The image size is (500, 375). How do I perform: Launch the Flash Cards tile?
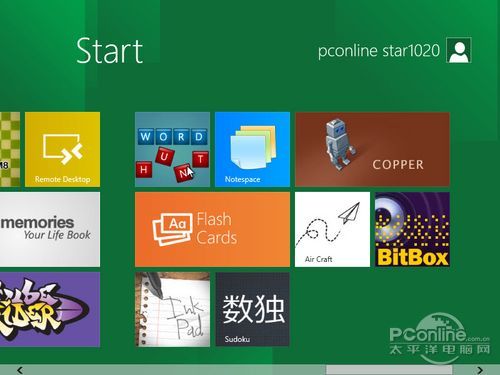212,229
